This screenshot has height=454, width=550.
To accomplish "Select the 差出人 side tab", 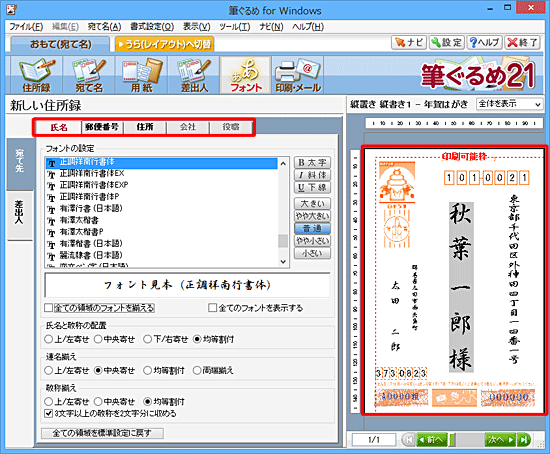I will click(20, 215).
